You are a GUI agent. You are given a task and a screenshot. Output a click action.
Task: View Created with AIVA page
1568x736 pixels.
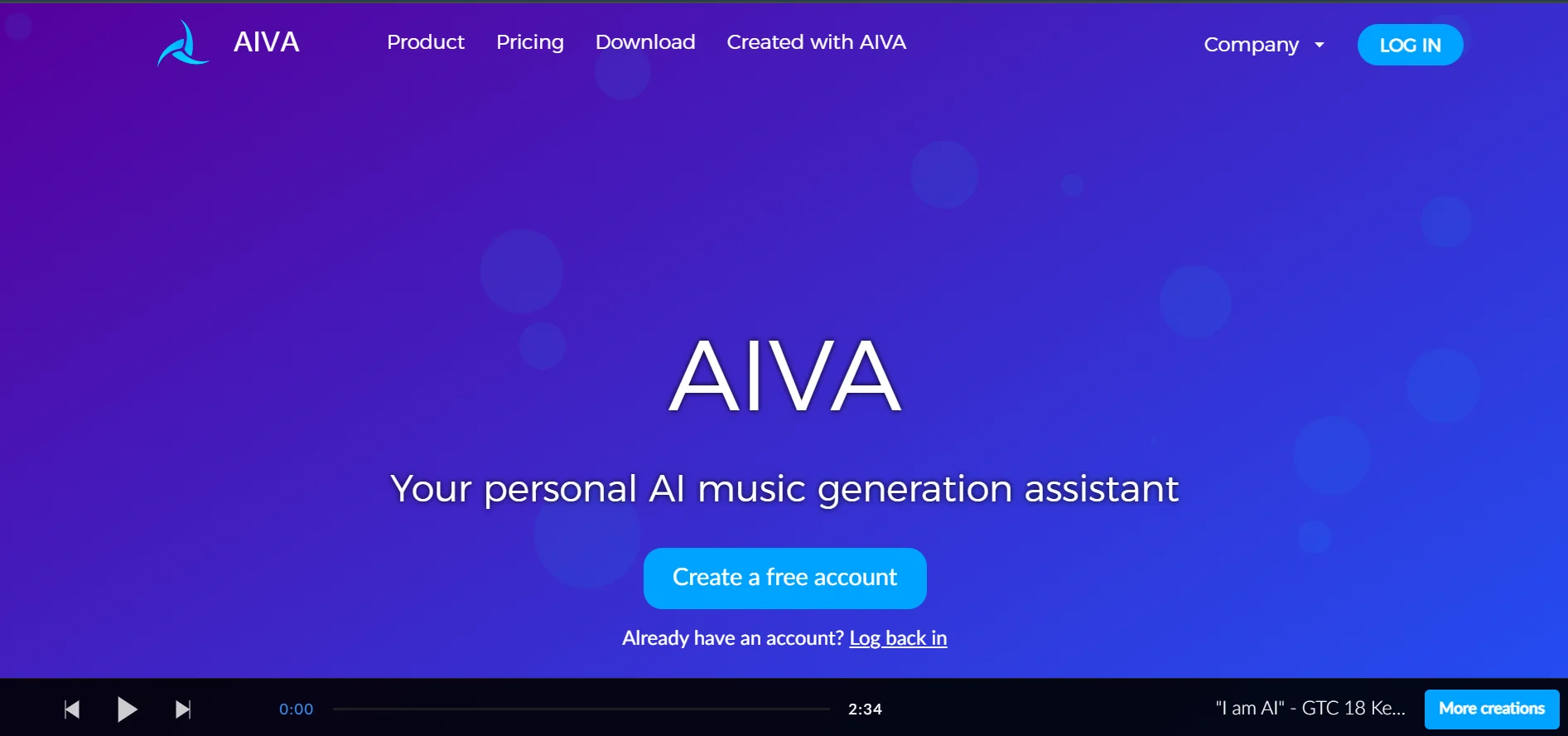(817, 41)
